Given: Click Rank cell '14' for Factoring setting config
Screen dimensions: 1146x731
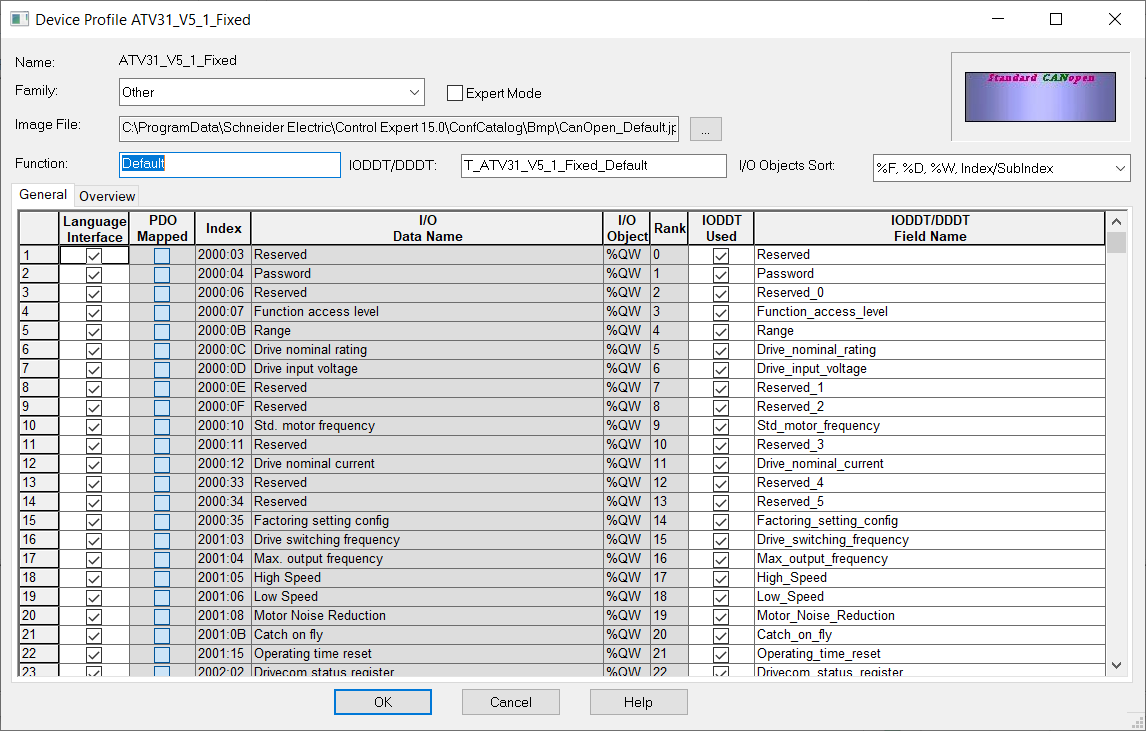Looking at the screenshot, I should click(669, 520).
